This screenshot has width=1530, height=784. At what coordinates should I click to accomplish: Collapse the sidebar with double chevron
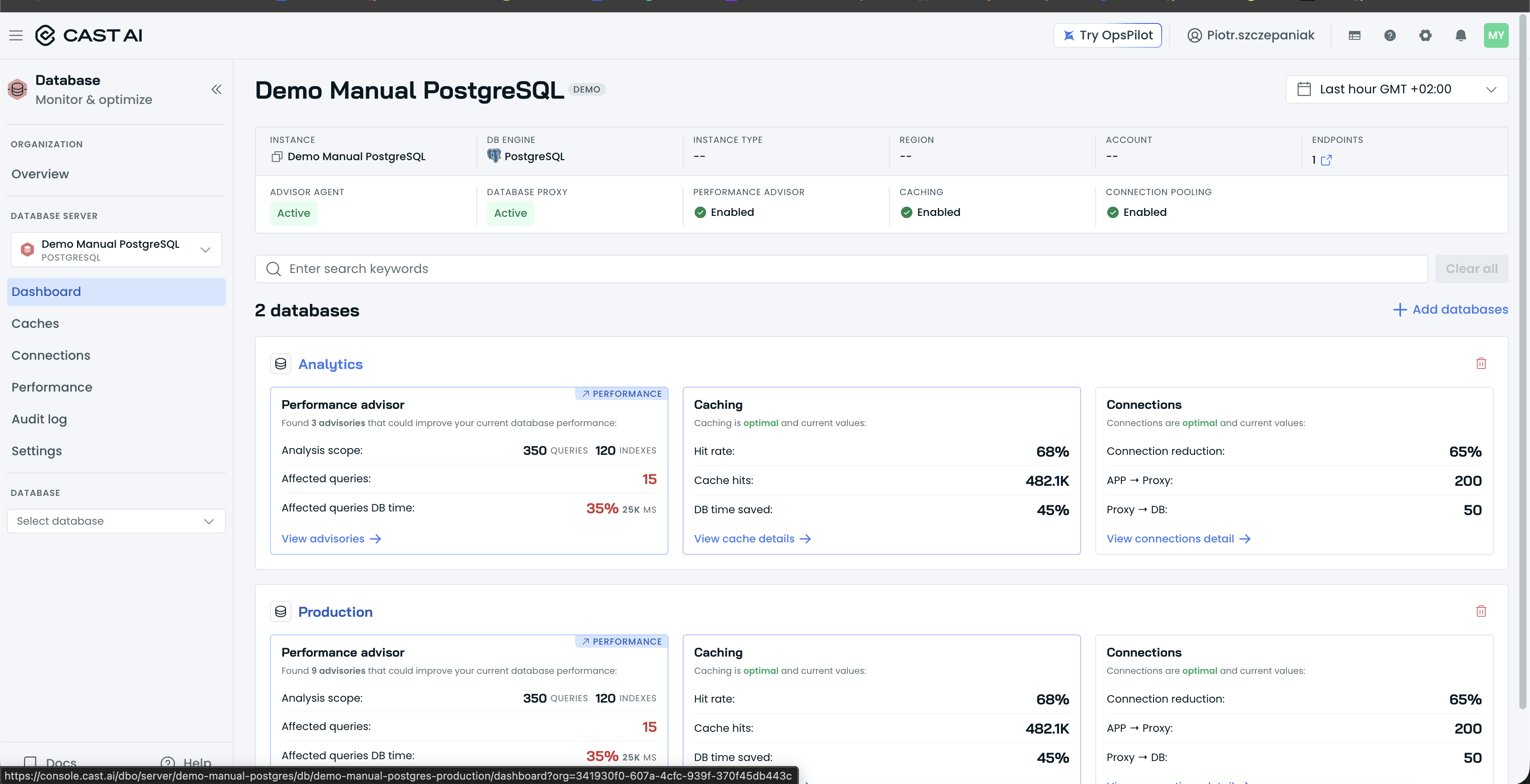click(x=217, y=90)
